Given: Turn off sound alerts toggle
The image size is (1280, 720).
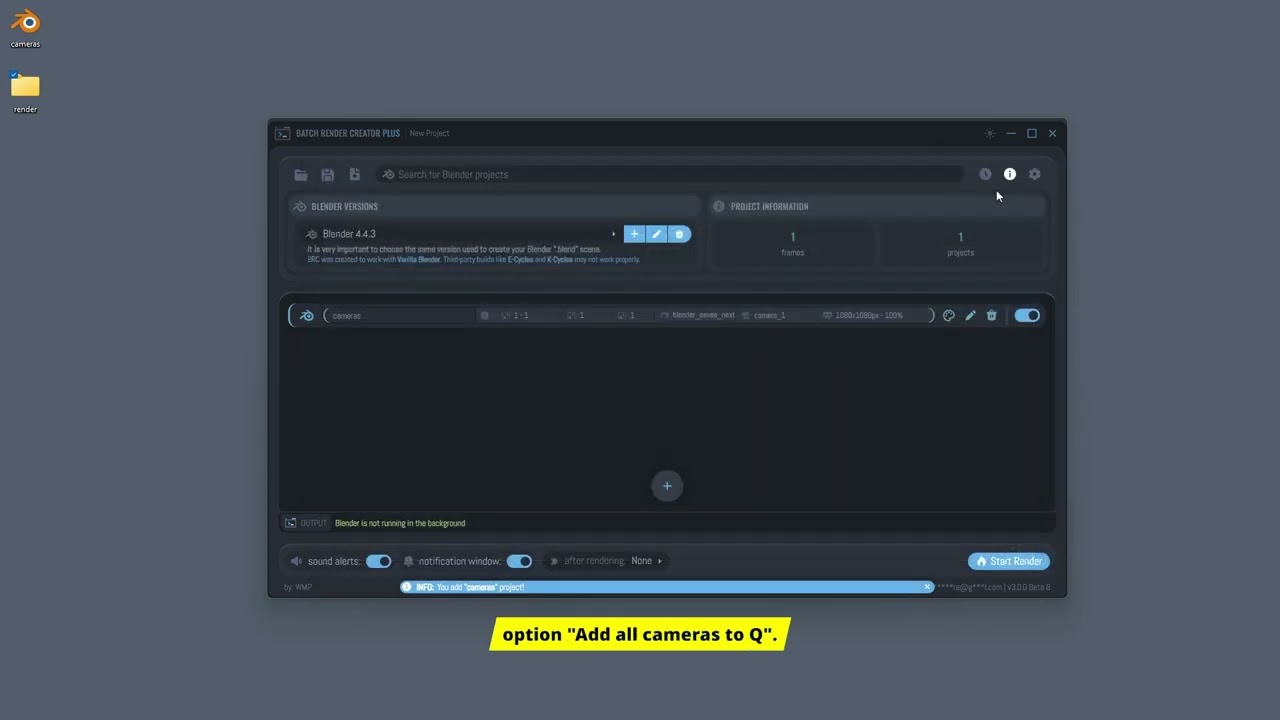Looking at the screenshot, I should (x=379, y=561).
